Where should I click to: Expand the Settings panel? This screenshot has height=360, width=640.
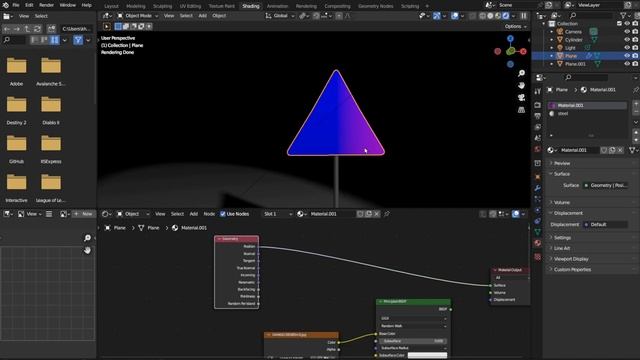(x=562, y=238)
